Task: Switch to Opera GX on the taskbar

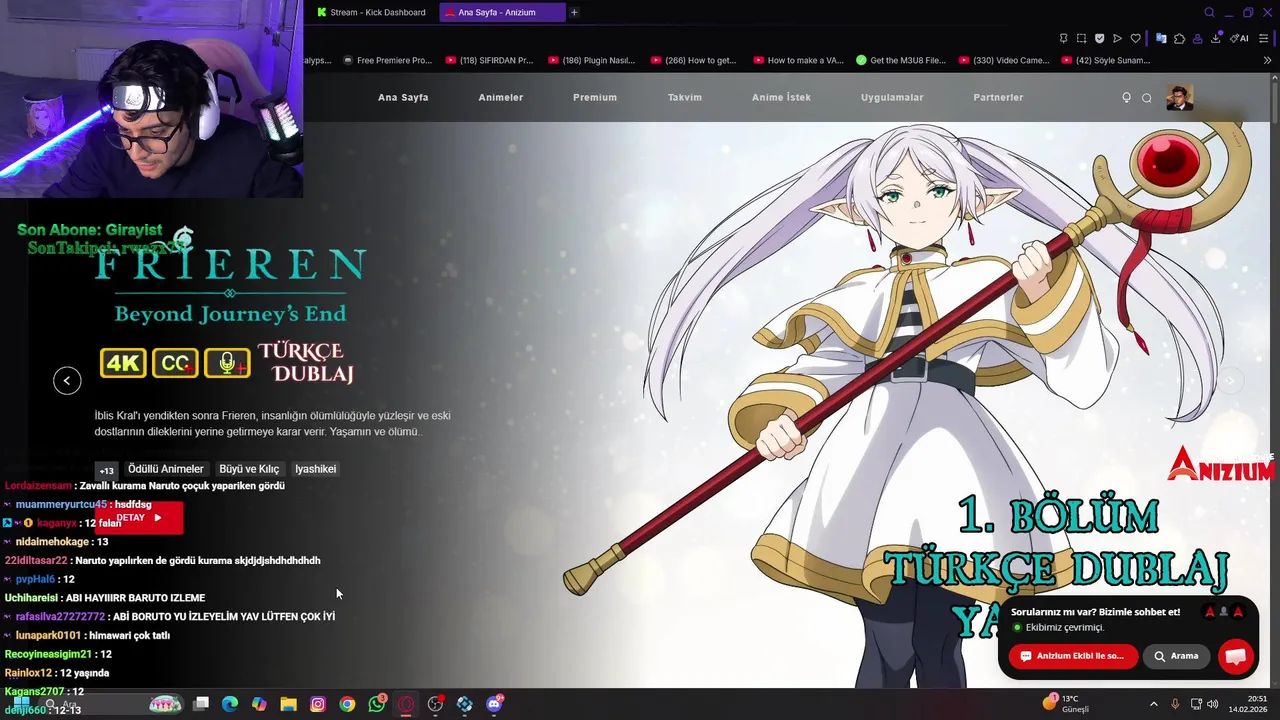Action: point(406,704)
